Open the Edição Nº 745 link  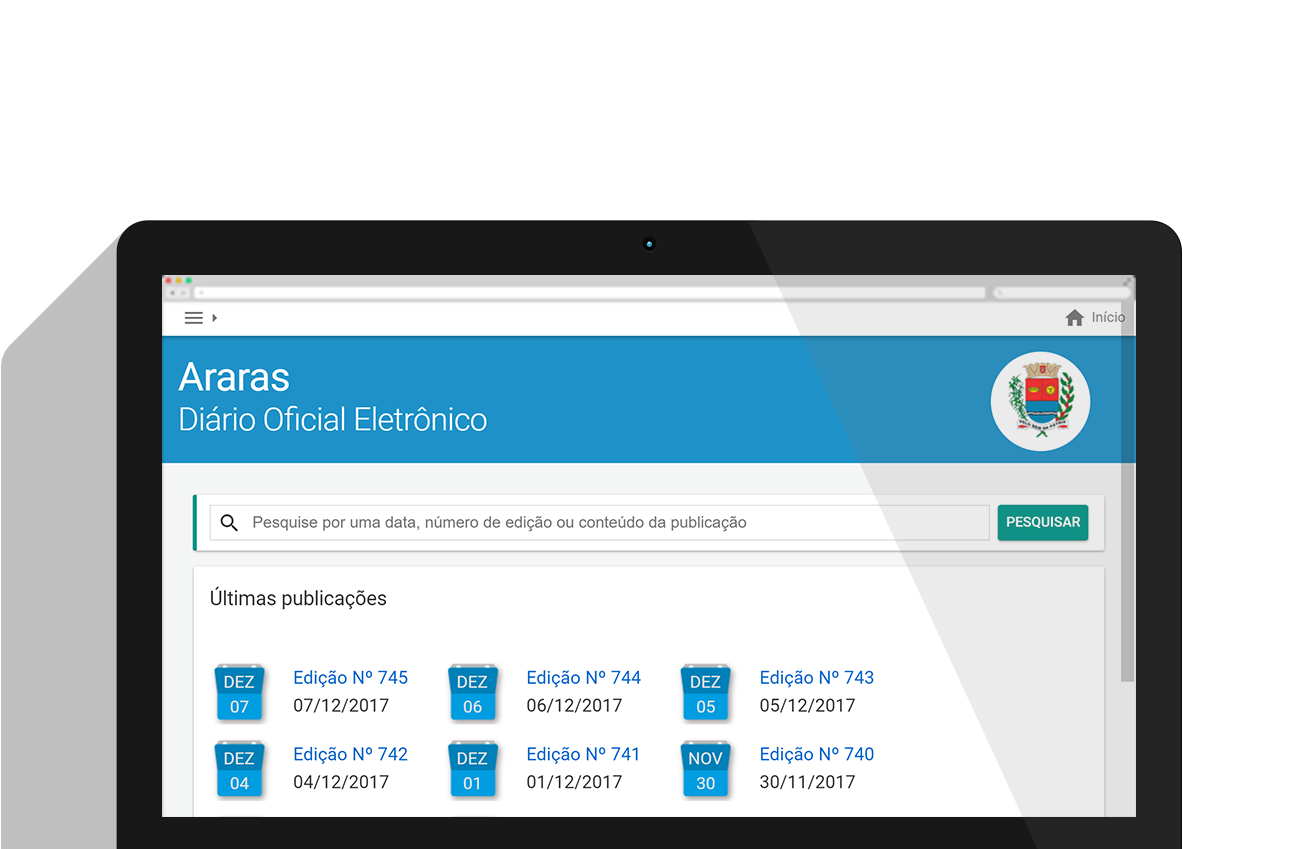coord(350,678)
